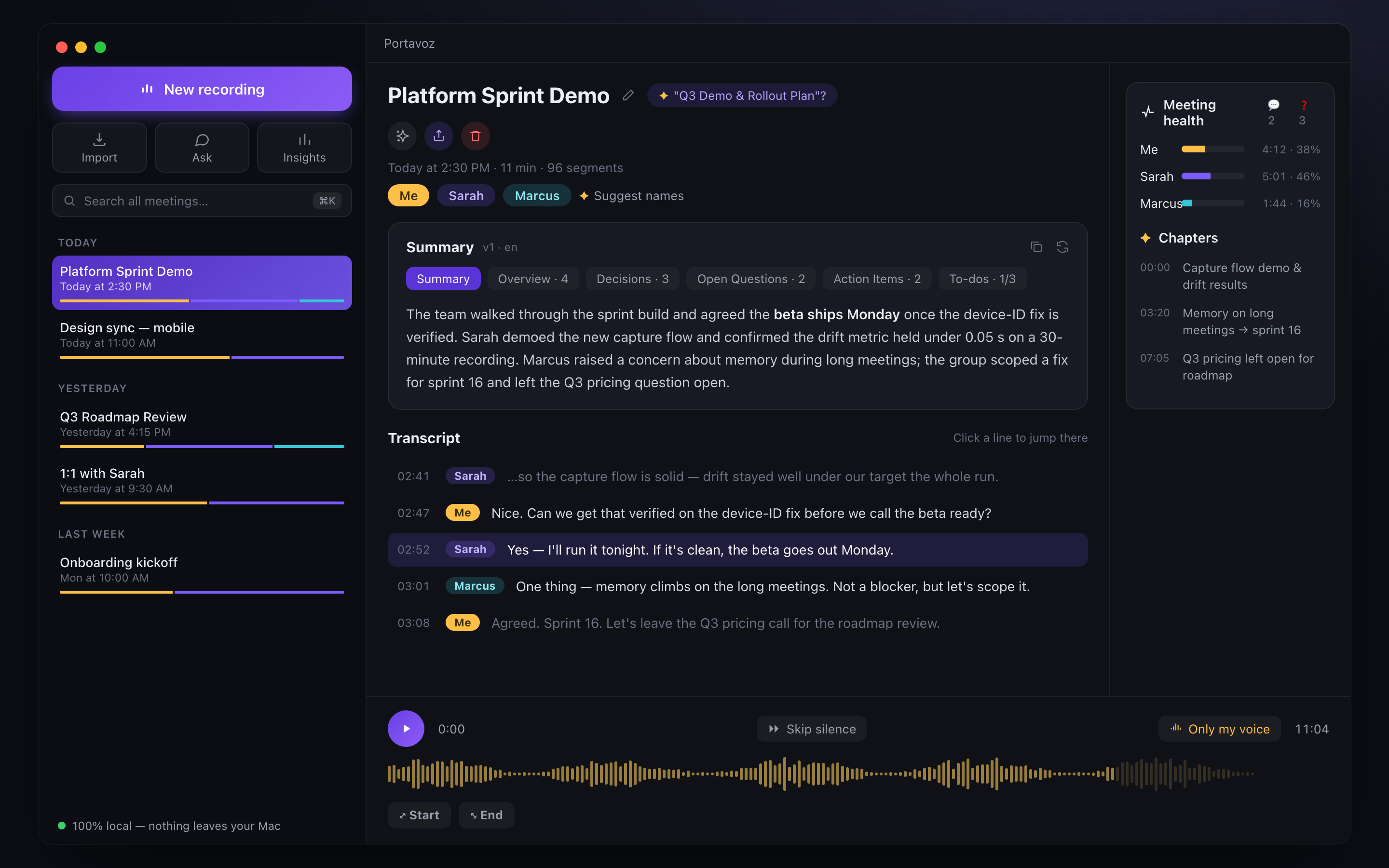Click Suggest names

tap(631, 196)
